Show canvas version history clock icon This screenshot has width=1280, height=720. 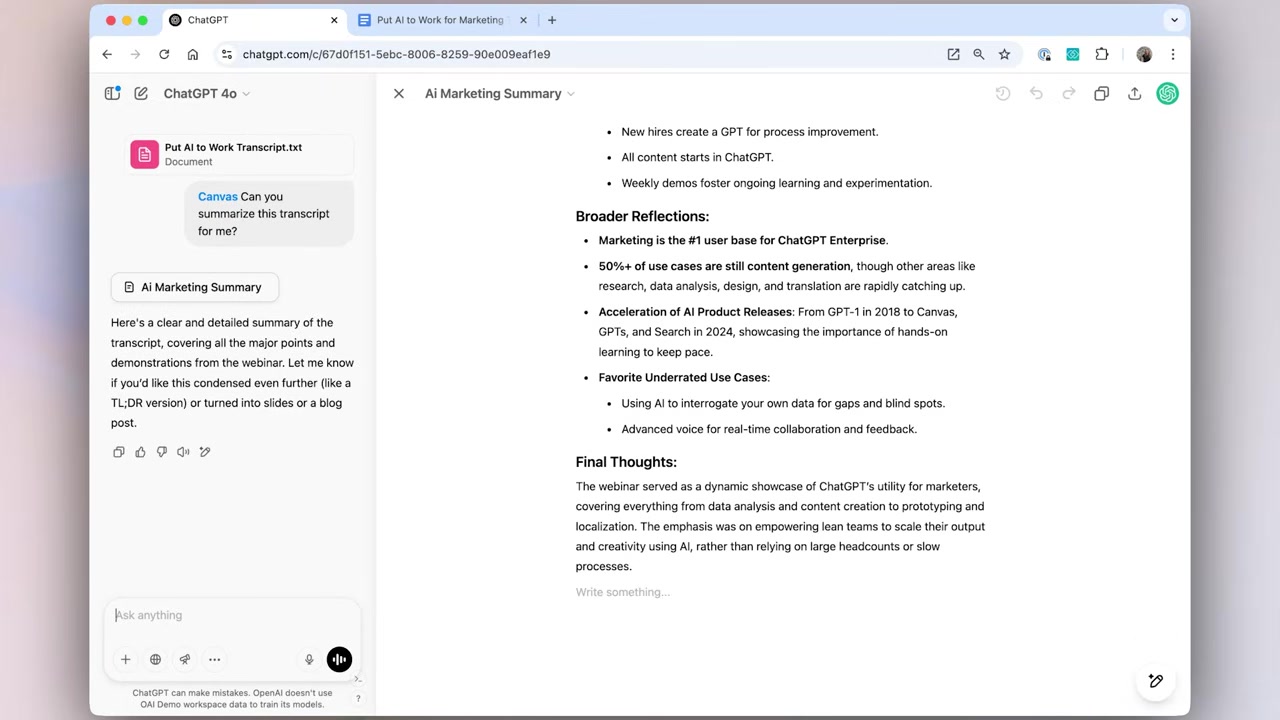(x=1003, y=93)
